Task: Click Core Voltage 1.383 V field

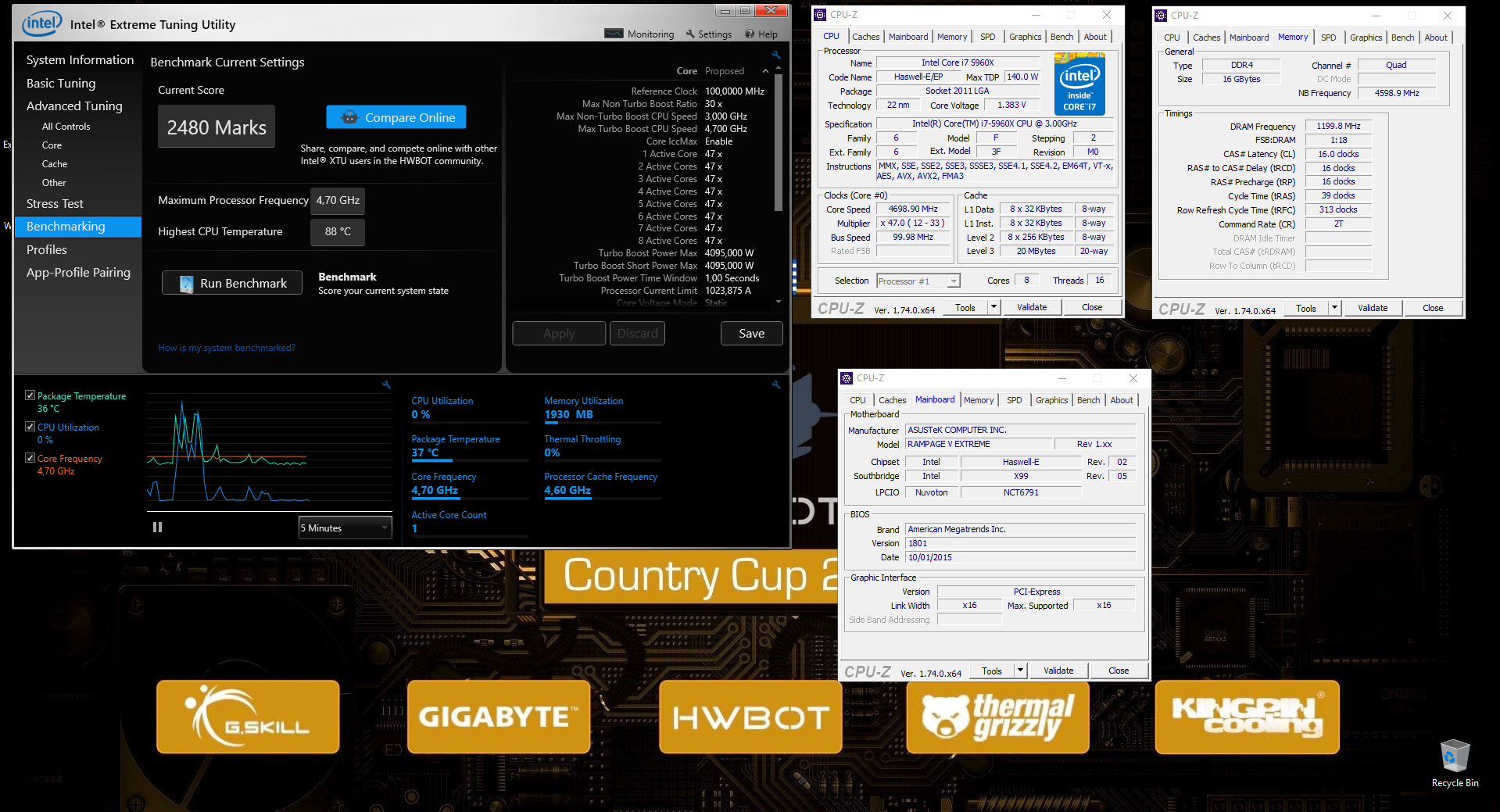Action: 1012,105
